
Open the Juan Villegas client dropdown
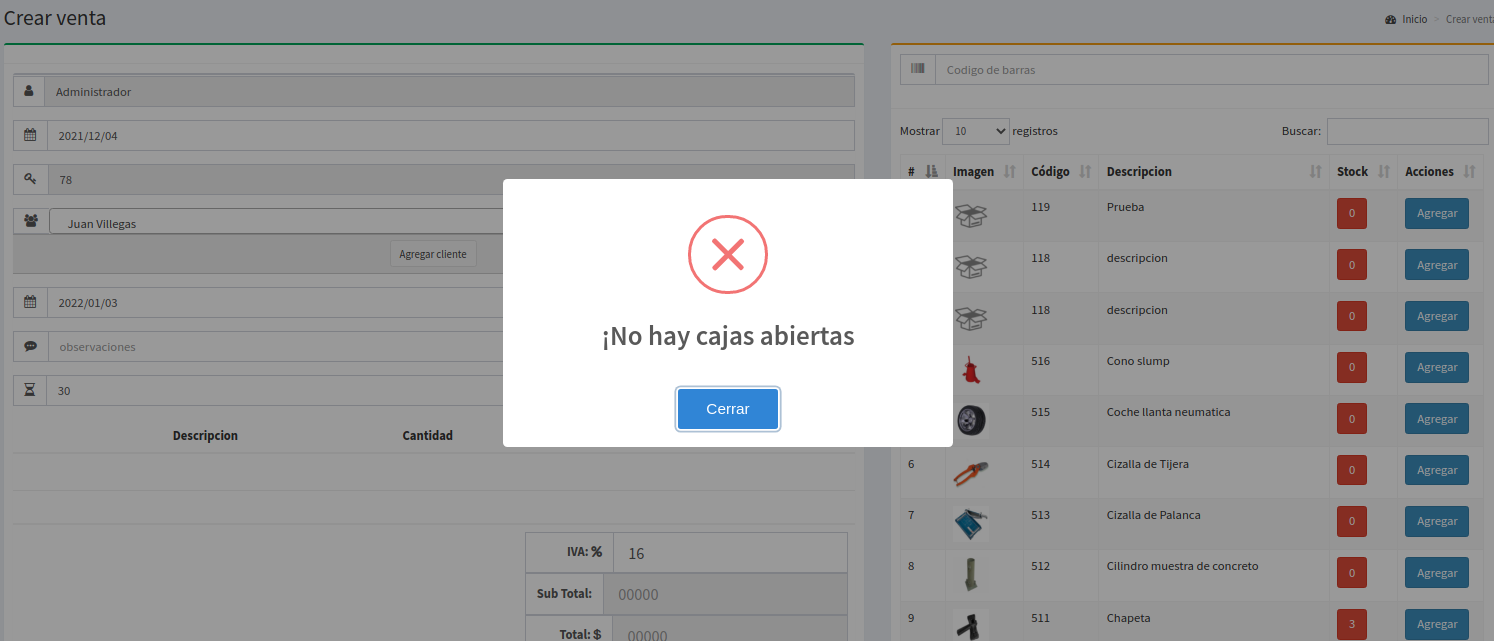(280, 223)
